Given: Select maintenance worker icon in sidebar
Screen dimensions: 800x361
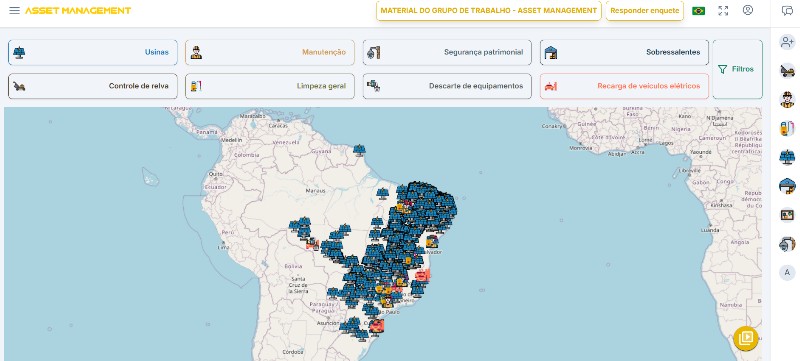Looking at the screenshot, I should click(x=787, y=99).
